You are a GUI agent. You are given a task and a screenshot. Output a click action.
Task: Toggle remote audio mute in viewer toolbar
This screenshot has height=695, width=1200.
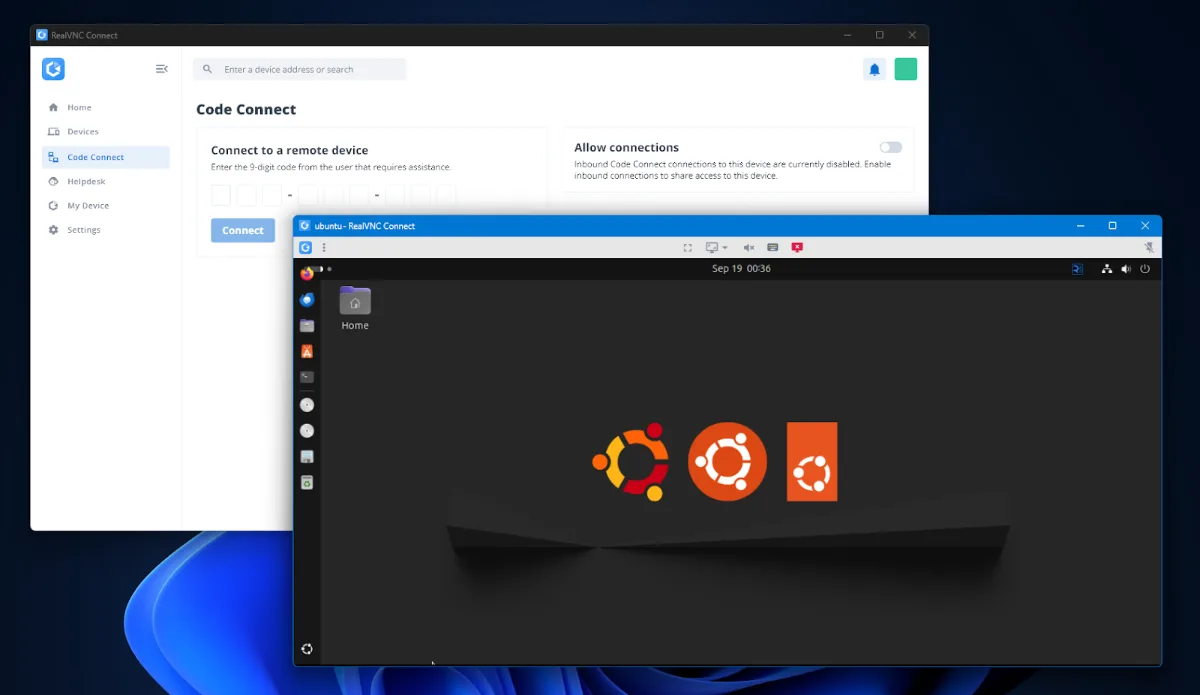coord(749,247)
